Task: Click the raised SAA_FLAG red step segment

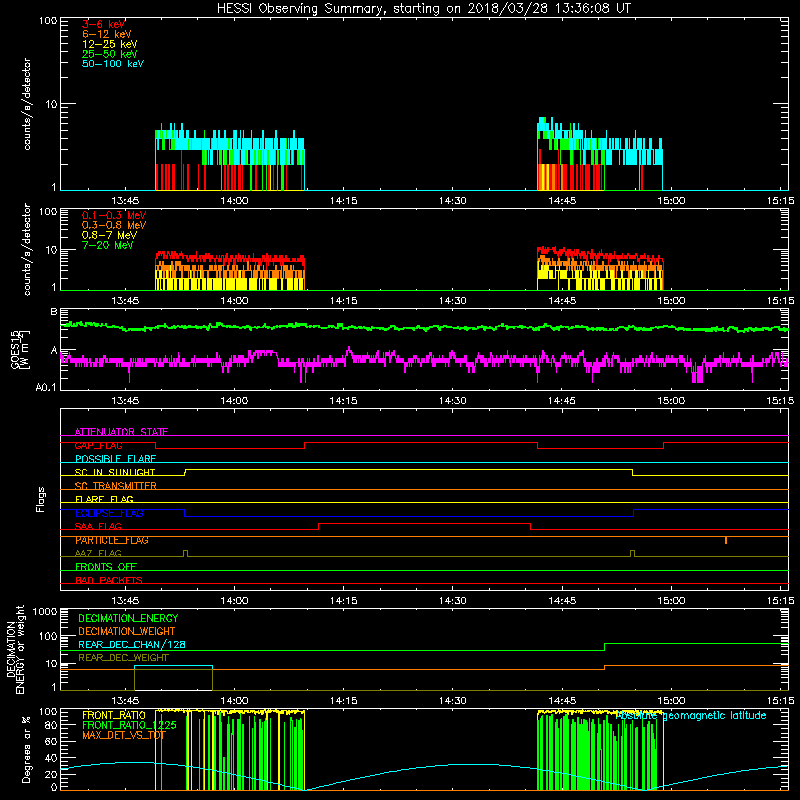Action: 424,523
